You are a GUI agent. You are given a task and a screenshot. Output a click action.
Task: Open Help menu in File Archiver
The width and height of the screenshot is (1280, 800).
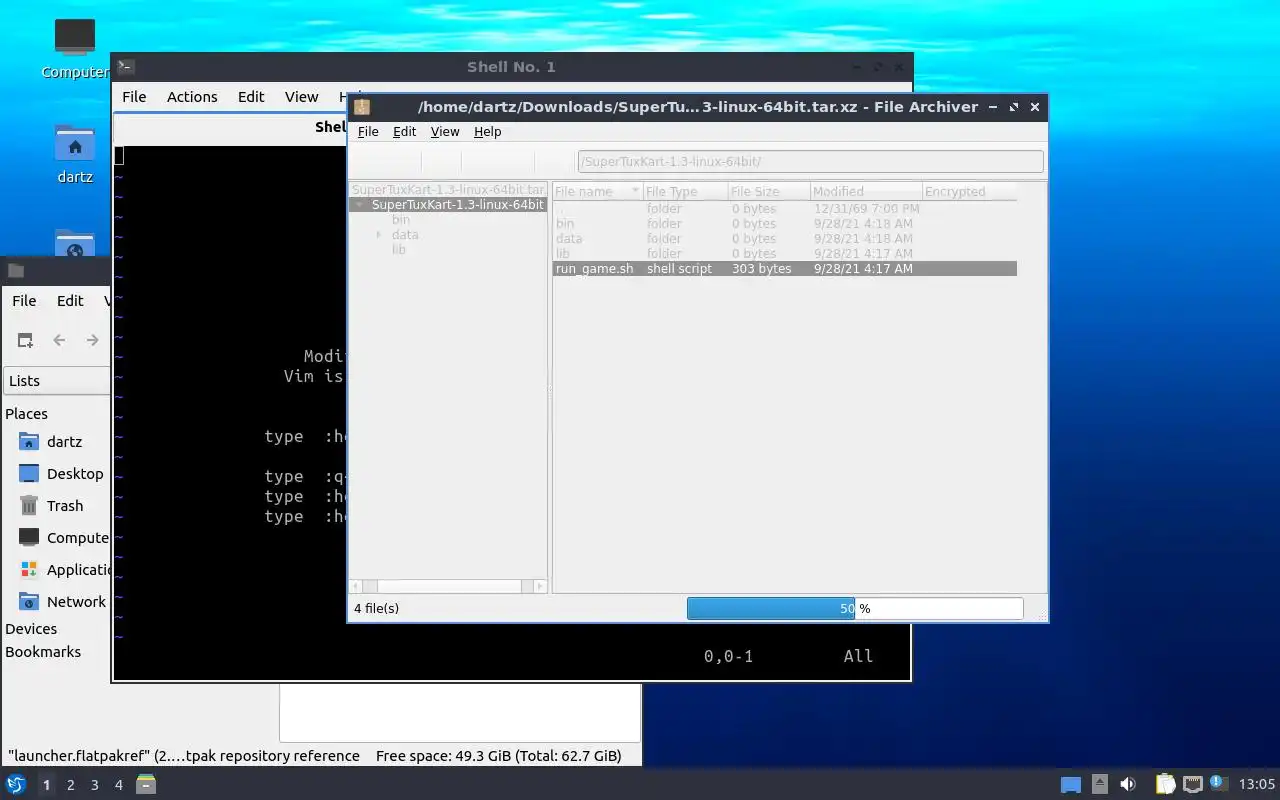coord(487,131)
